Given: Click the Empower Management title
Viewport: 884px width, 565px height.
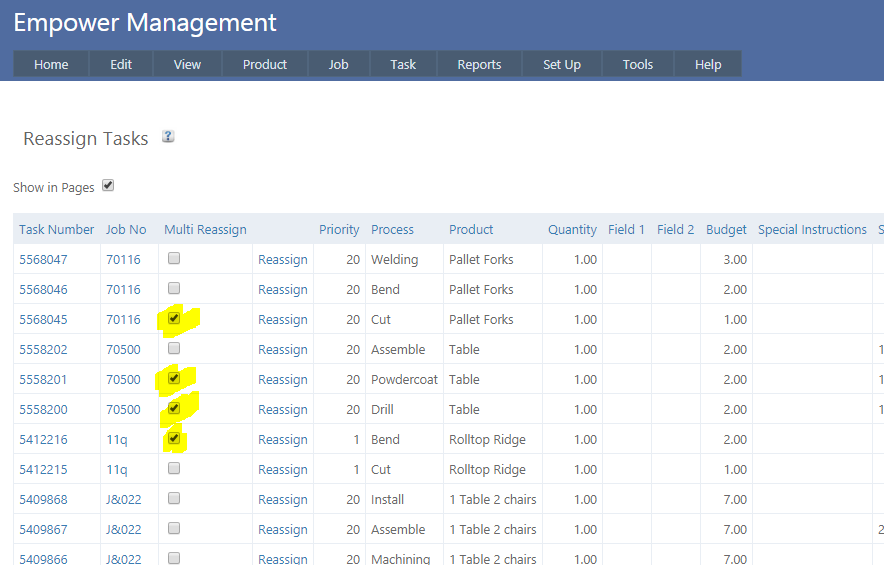Looking at the screenshot, I should (x=145, y=22).
